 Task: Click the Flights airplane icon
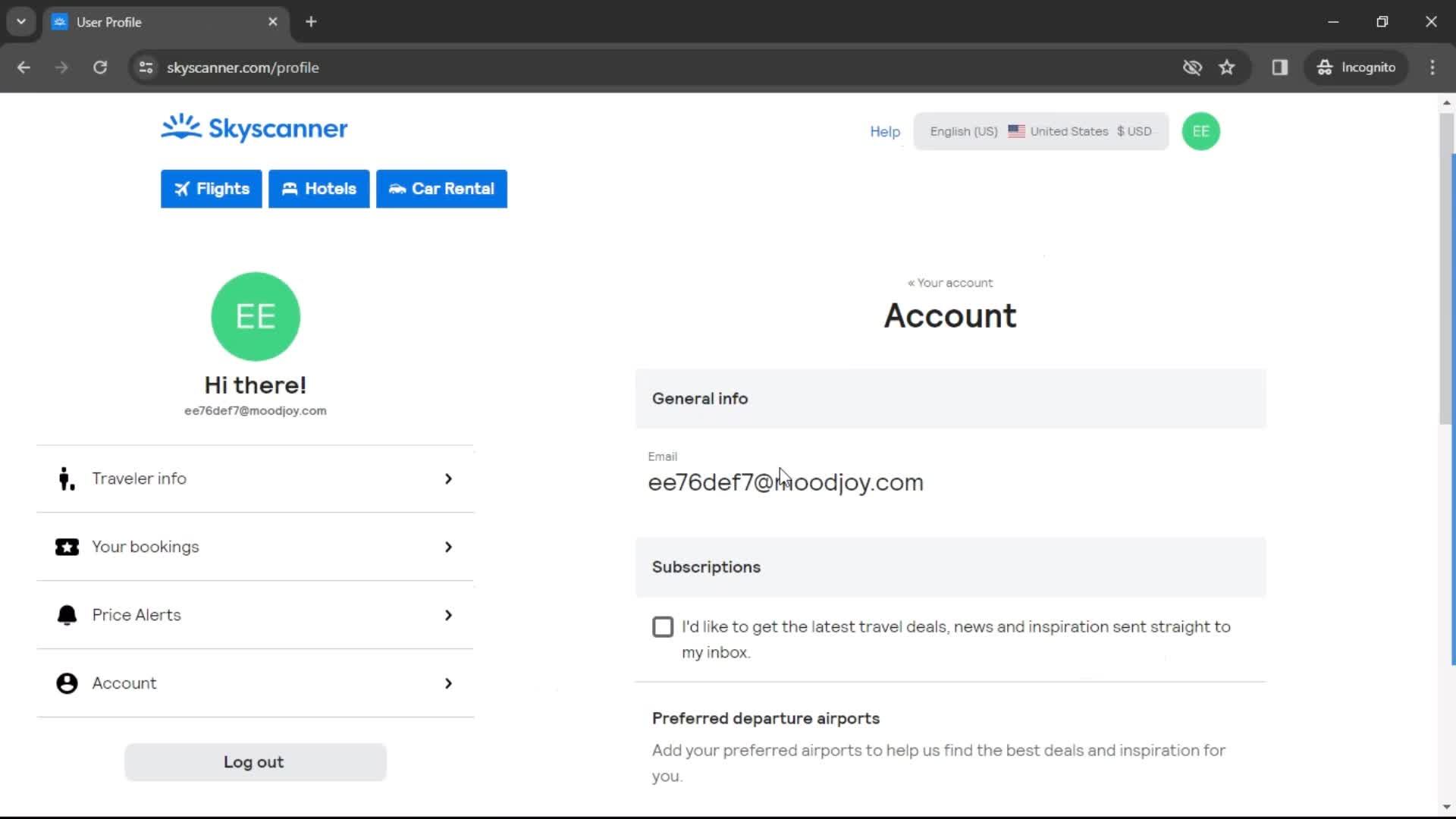(182, 189)
